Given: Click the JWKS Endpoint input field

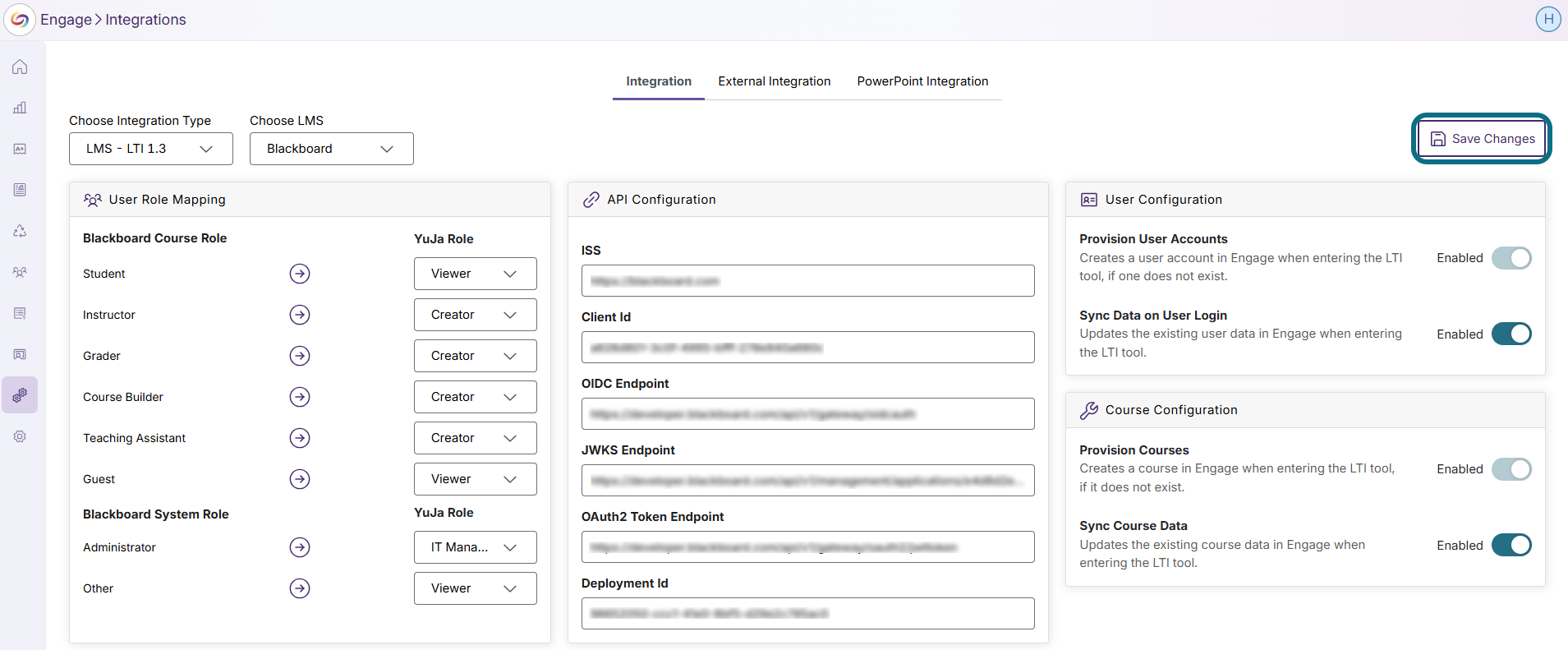Looking at the screenshot, I should click(x=808, y=481).
